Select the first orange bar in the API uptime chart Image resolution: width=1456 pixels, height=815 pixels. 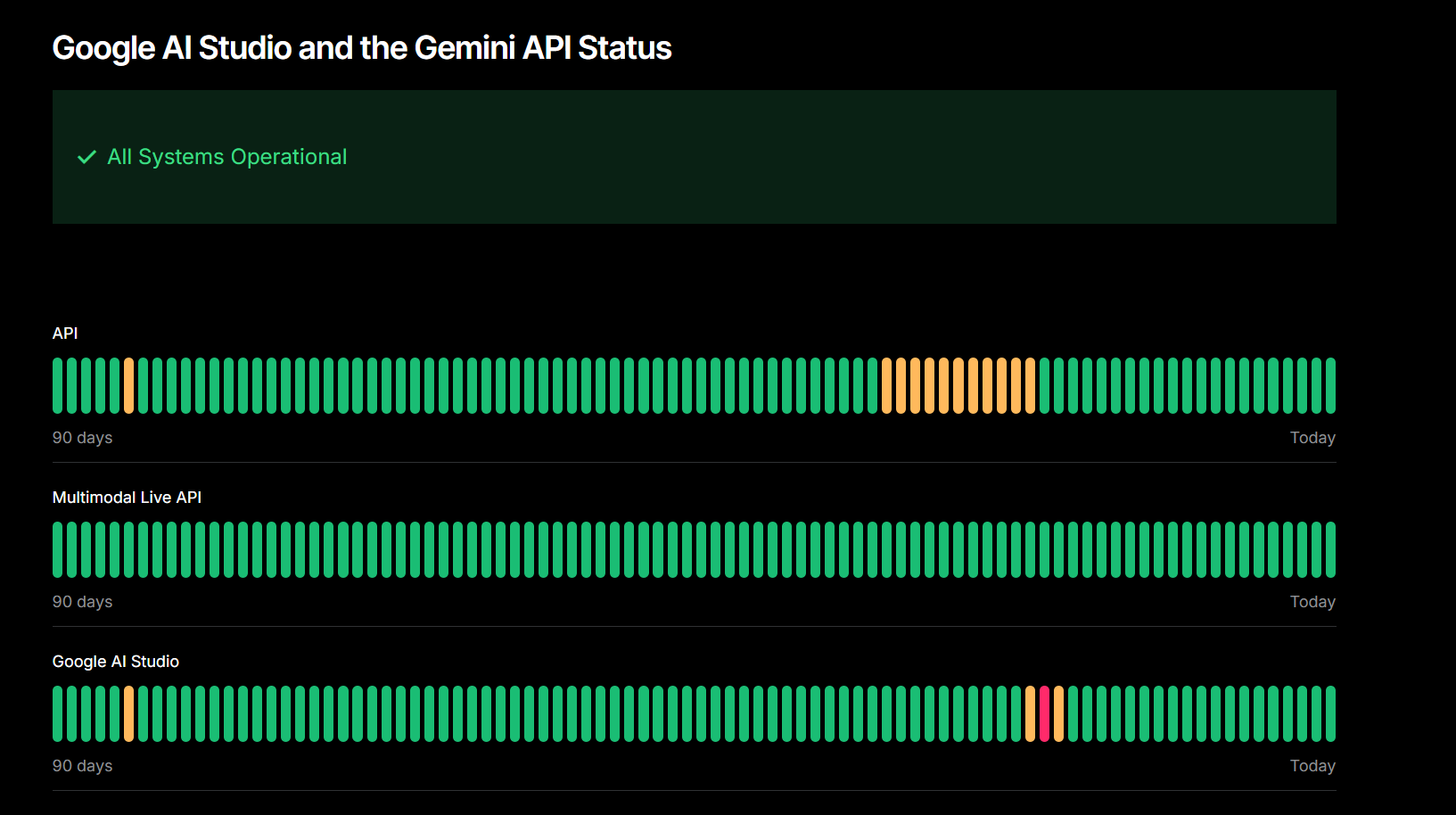click(887, 384)
